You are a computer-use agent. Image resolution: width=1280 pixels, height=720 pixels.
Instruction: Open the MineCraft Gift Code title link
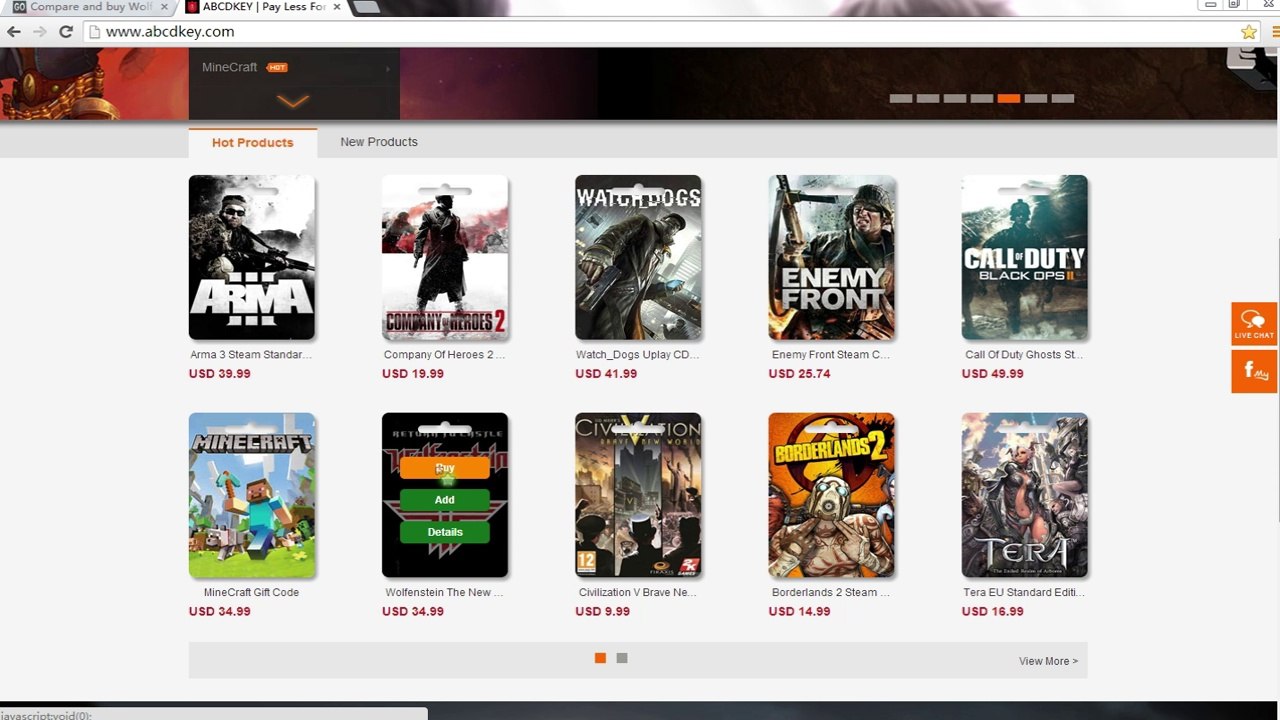coord(251,593)
